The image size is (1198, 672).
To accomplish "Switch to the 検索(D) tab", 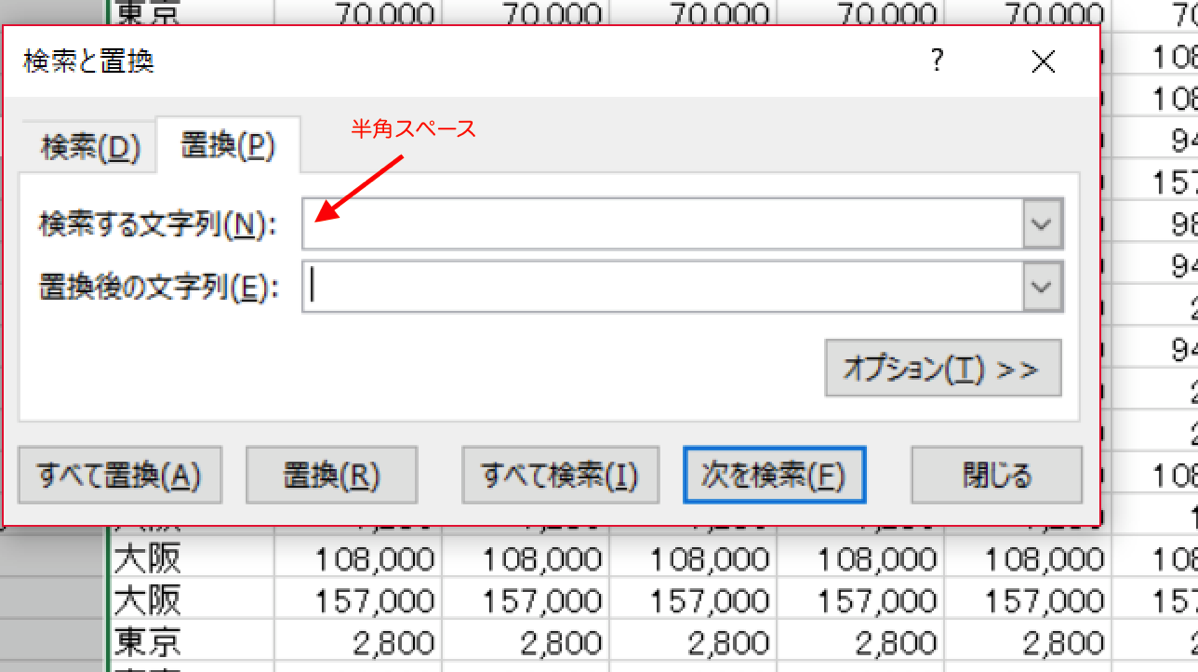I will tap(90, 147).
